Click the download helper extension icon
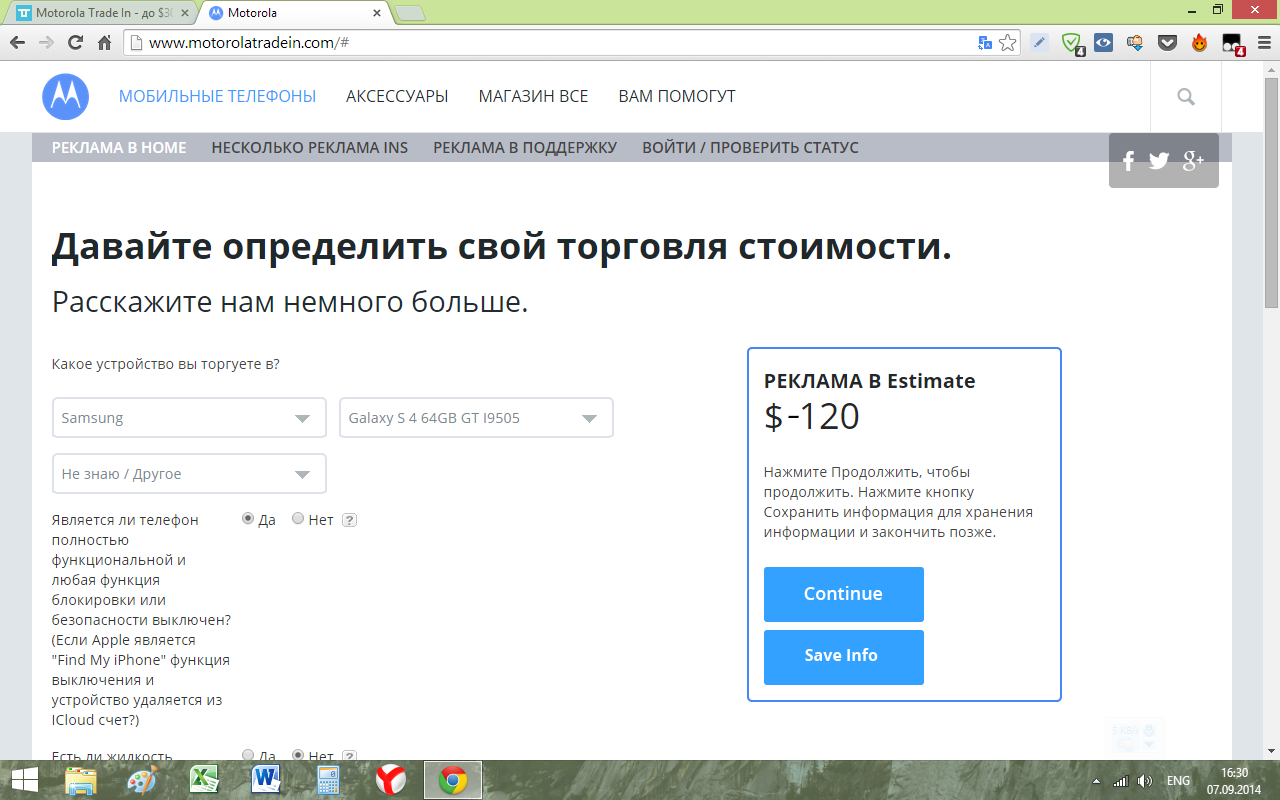1280x800 pixels. pyautogui.click(x=1135, y=43)
